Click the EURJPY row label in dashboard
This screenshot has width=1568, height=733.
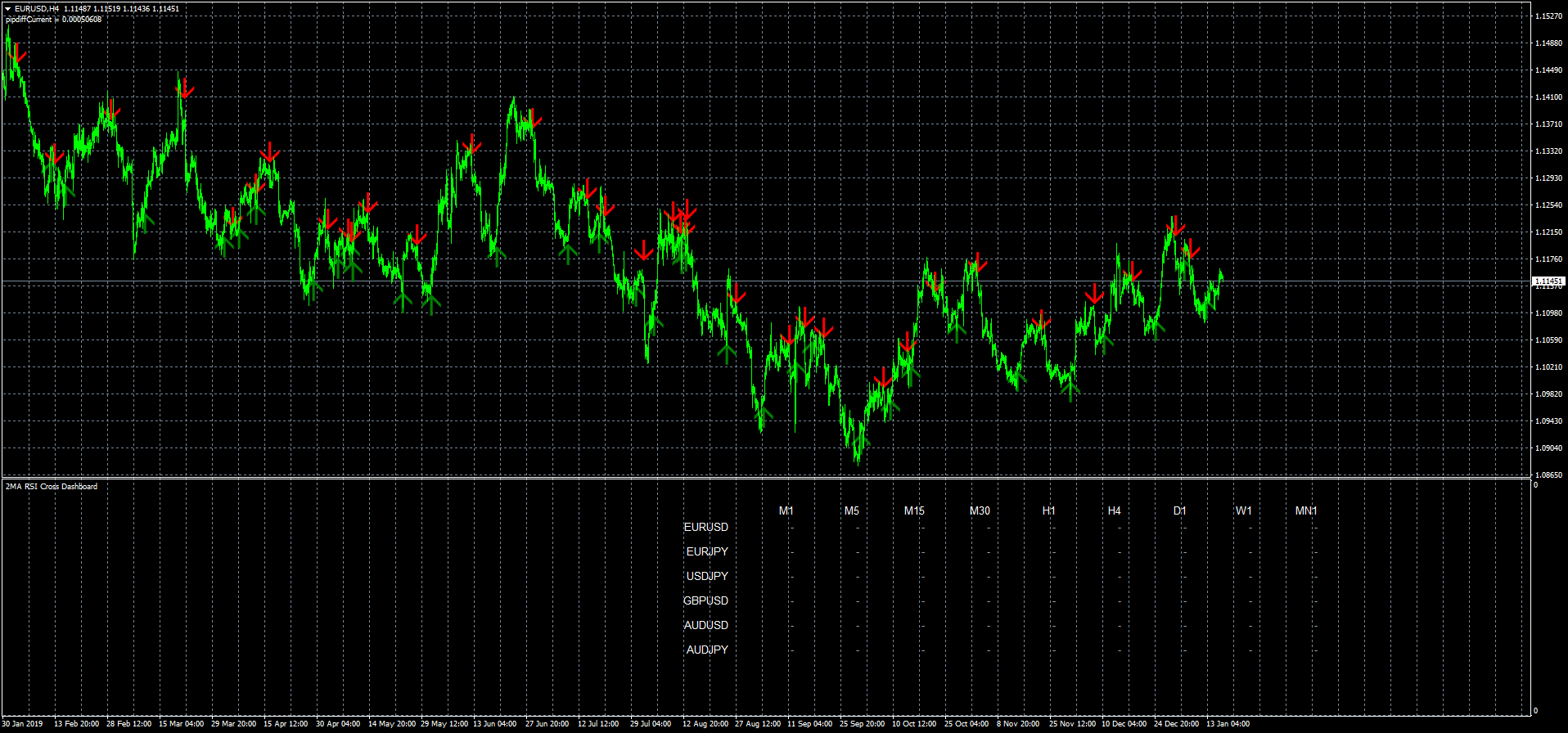[707, 551]
